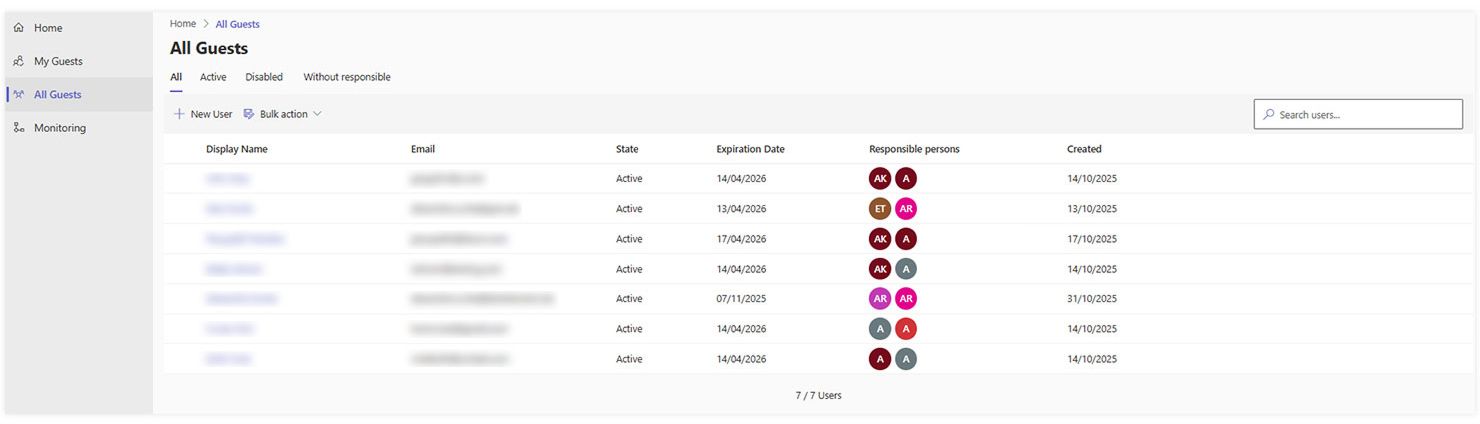Click the All Guests sidebar icon

(x=18, y=94)
